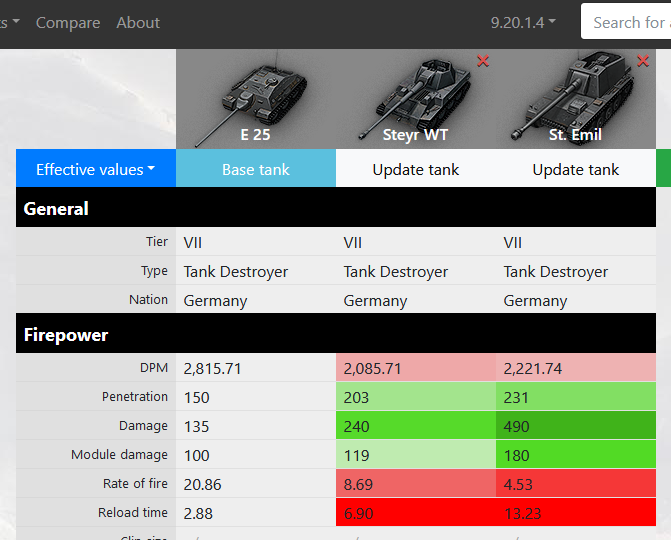
Task: Click E 25 module damage value 100
Action: coord(196,455)
